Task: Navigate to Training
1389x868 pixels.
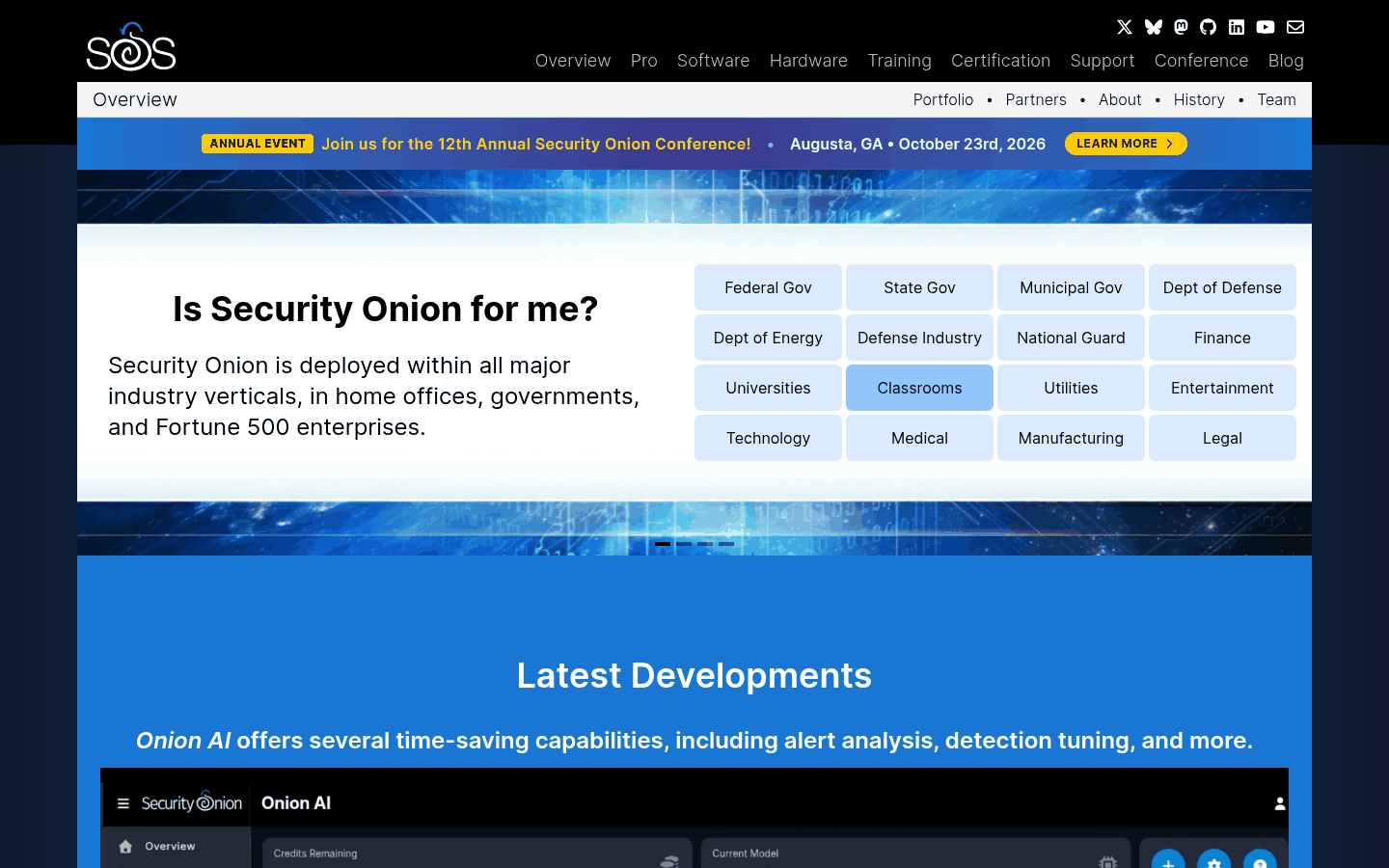Action: [900, 61]
